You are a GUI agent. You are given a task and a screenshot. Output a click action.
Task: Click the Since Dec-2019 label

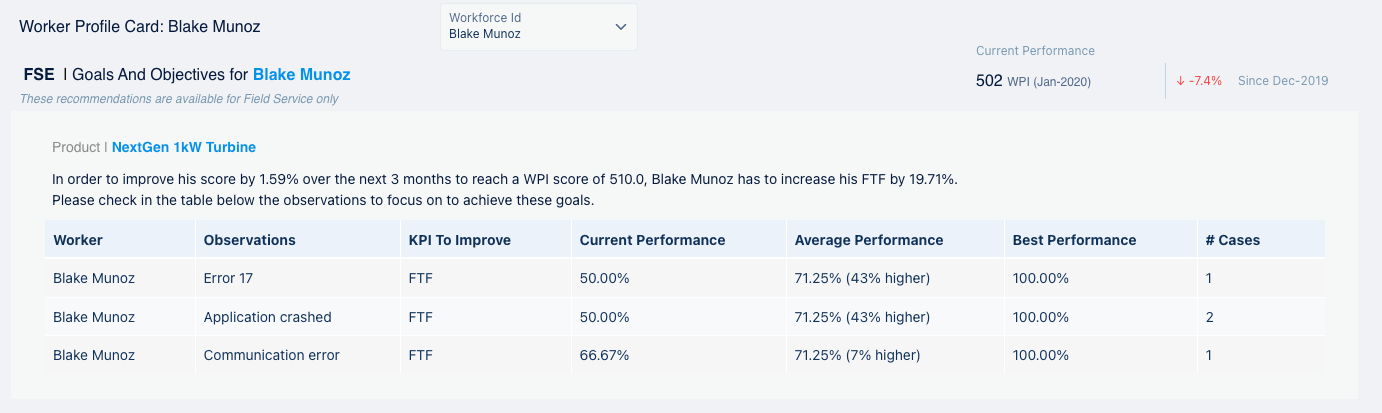coord(1282,81)
